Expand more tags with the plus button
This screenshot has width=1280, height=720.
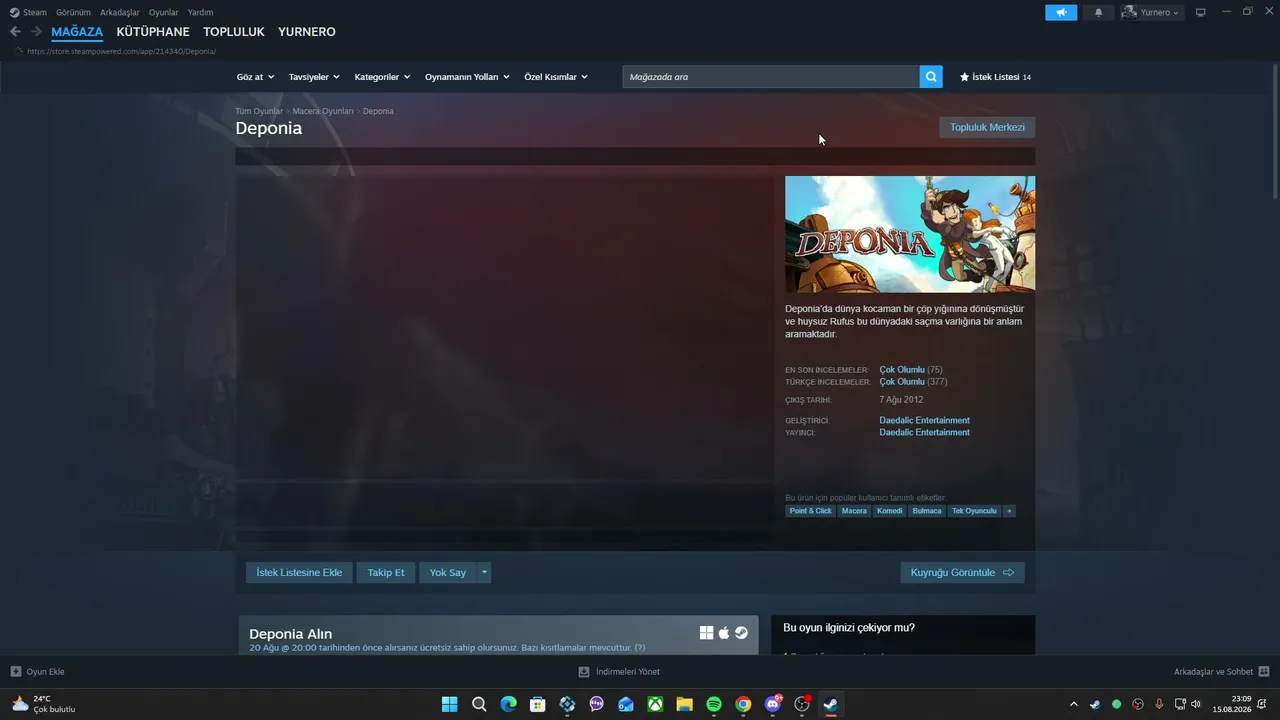pos(1009,511)
